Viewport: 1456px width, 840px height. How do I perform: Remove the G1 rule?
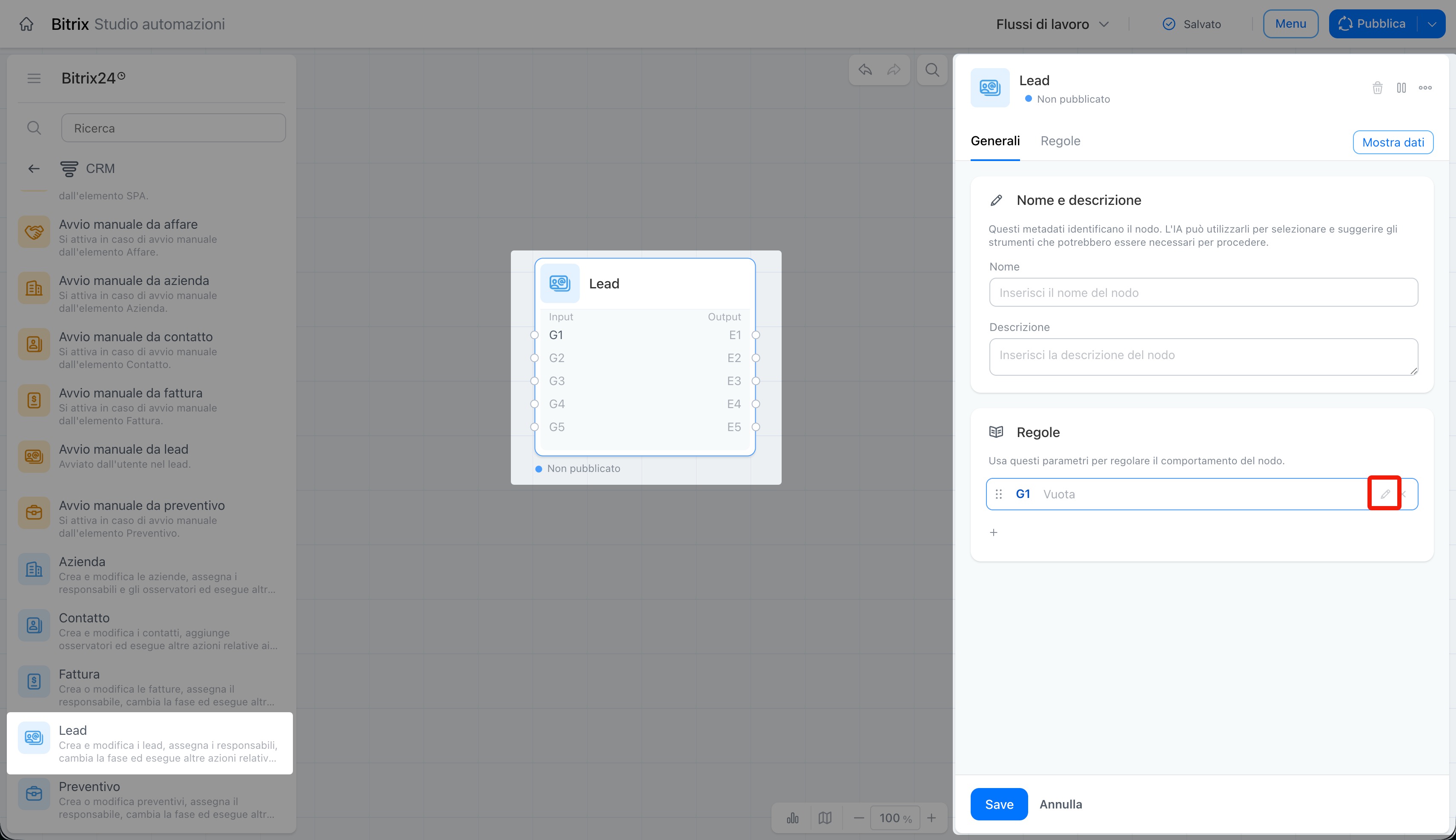click(1404, 494)
